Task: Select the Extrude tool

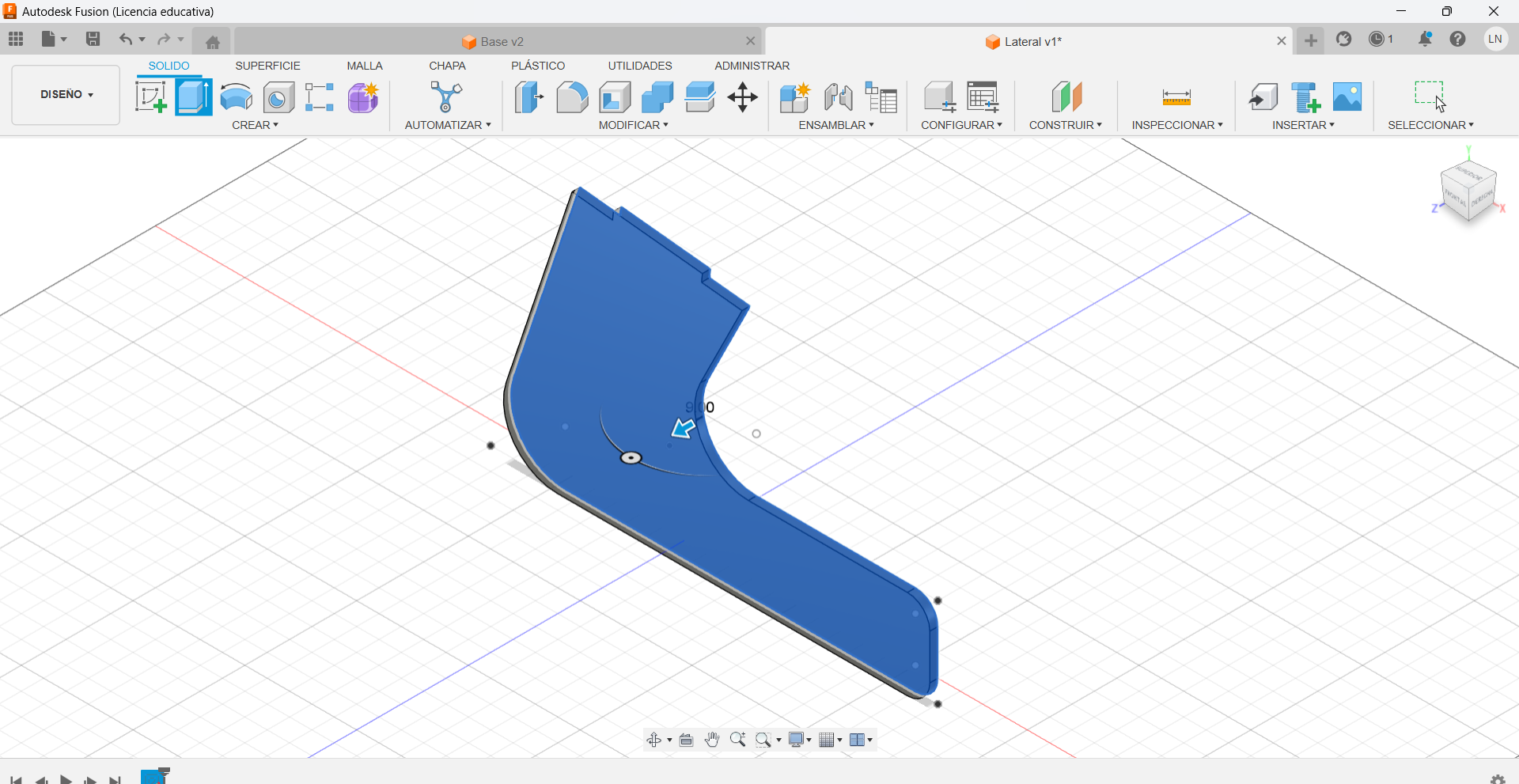Action: pyautogui.click(x=194, y=97)
